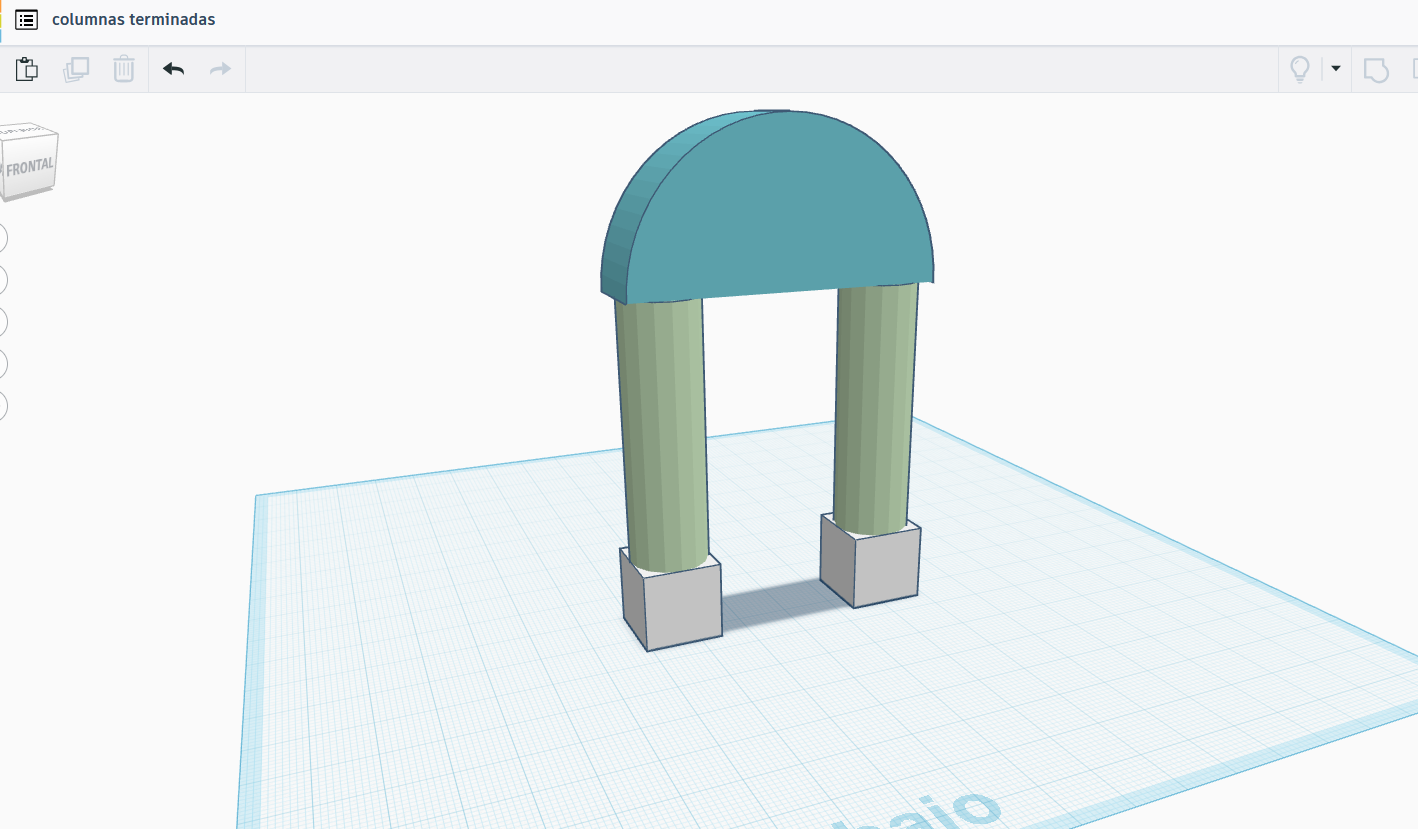Click the Duplicate icon in the toolbar
The height and width of the screenshot is (829, 1418).
76,69
